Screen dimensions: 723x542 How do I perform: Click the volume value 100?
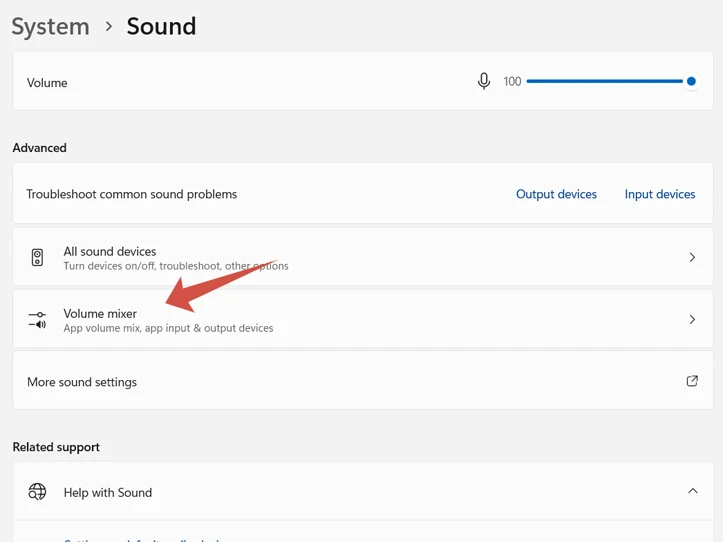[512, 82]
